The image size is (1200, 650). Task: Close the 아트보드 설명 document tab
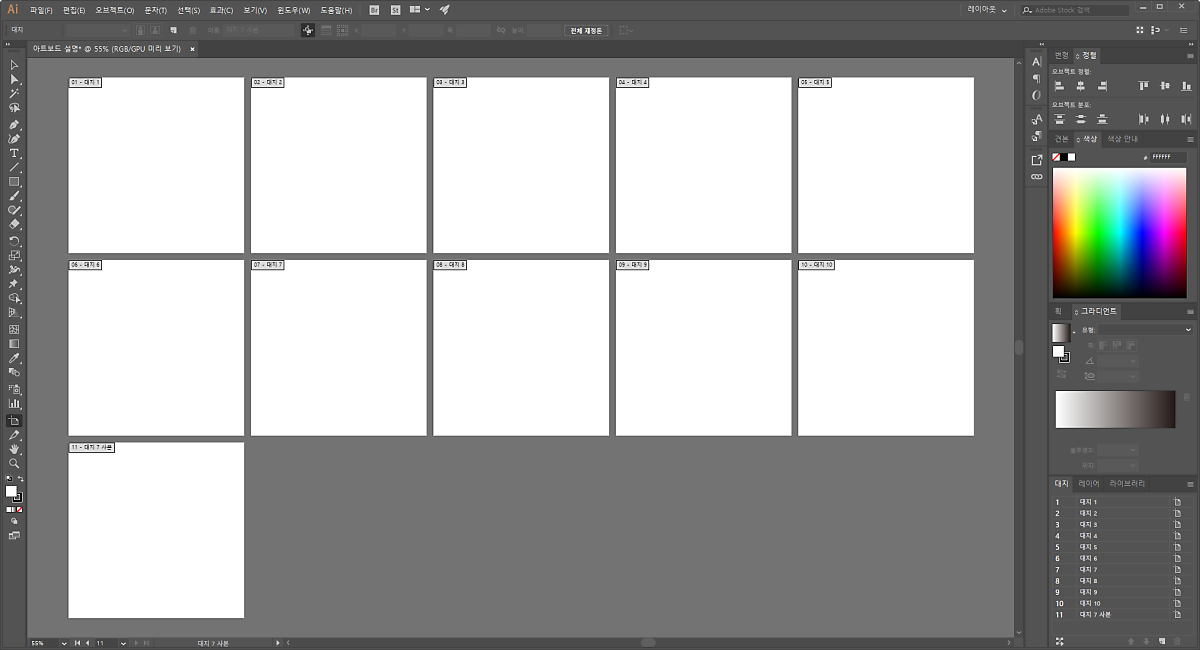click(x=192, y=48)
